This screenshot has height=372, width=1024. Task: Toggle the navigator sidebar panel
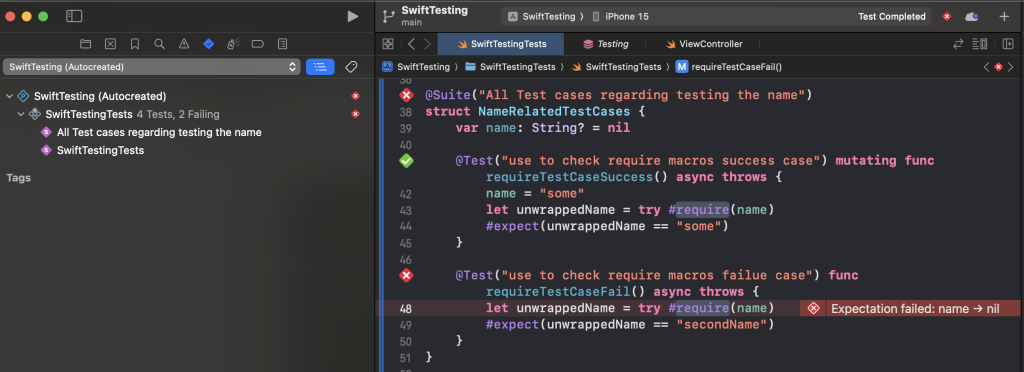point(74,16)
